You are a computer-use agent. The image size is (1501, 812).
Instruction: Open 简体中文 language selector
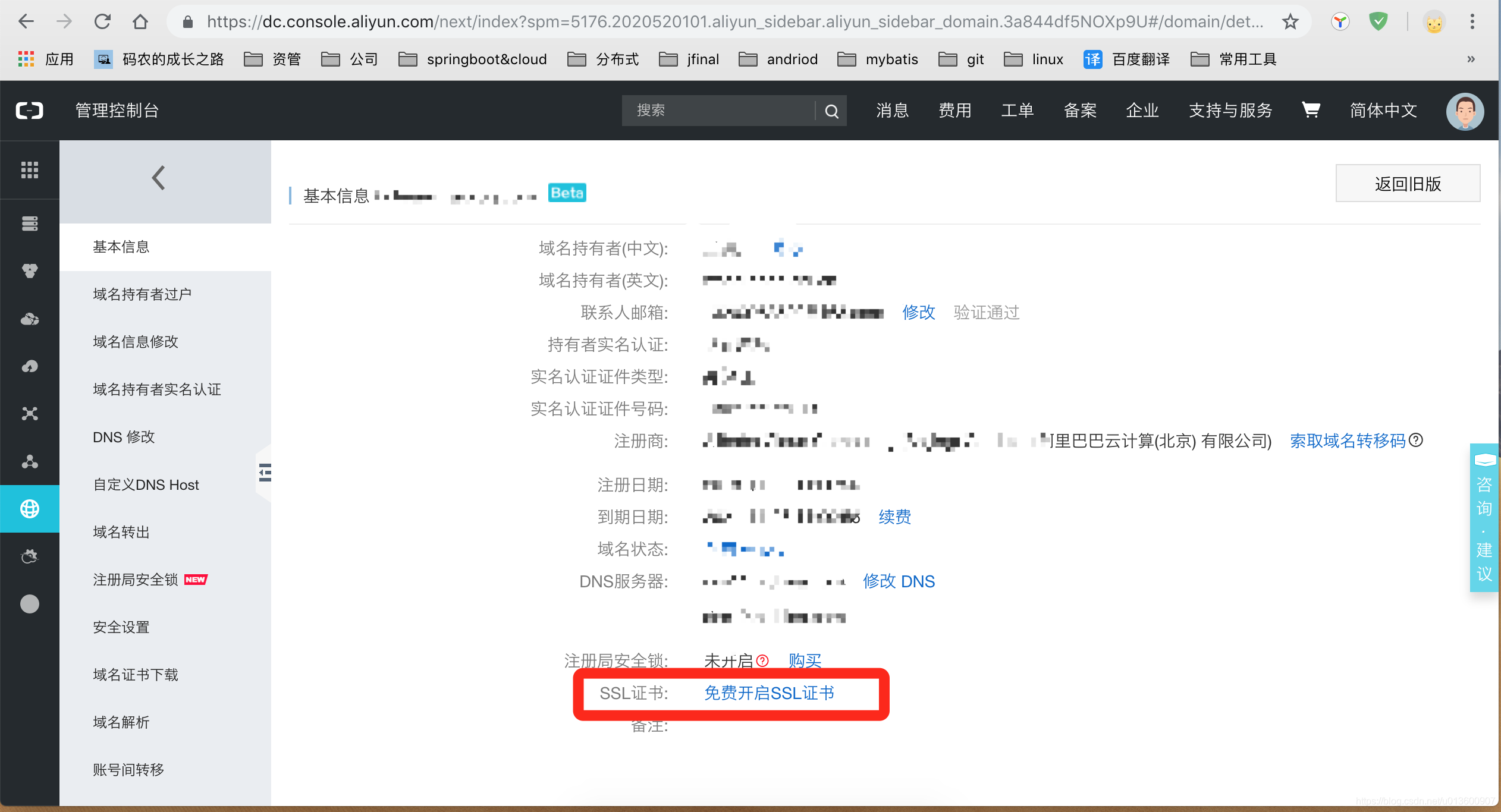coord(1384,111)
